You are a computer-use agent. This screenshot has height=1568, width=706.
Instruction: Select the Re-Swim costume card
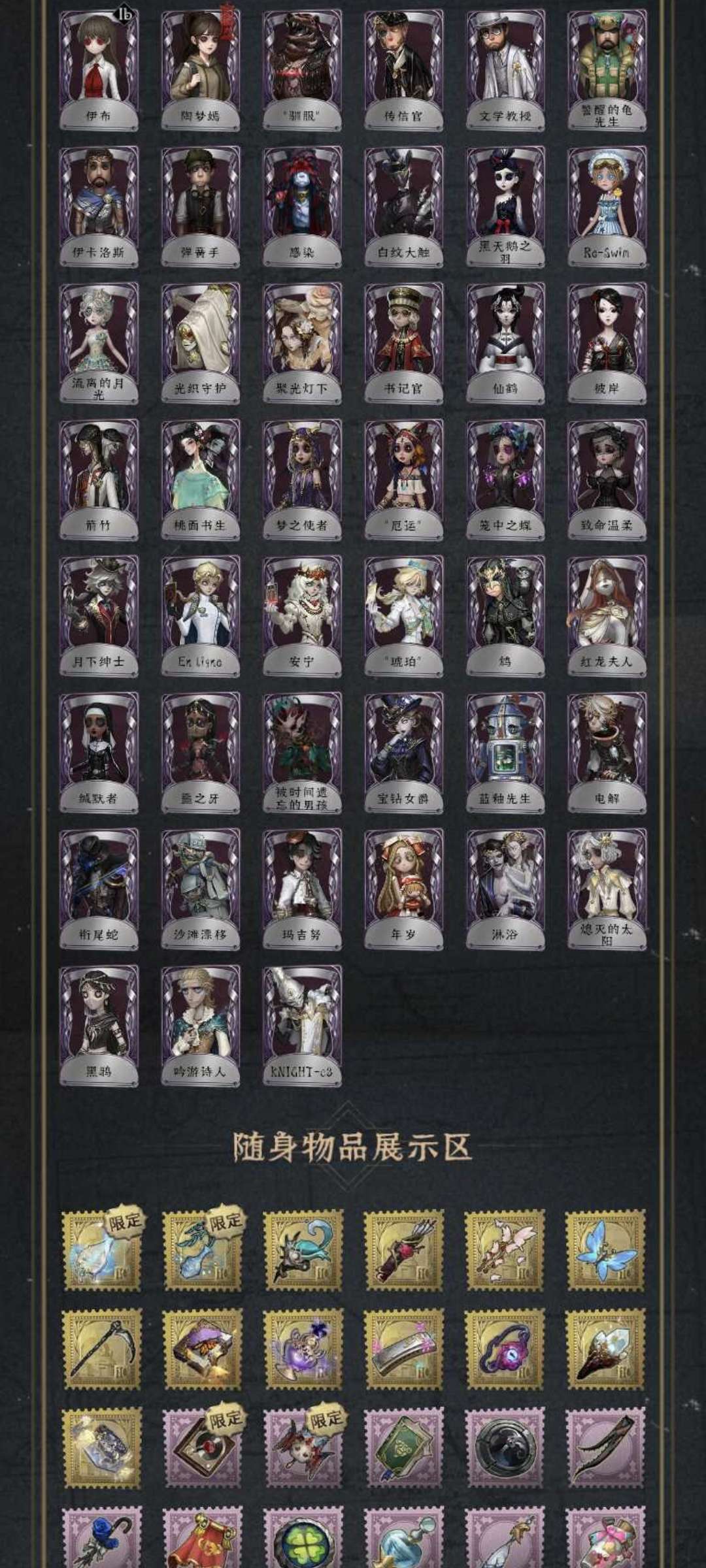(x=607, y=206)
